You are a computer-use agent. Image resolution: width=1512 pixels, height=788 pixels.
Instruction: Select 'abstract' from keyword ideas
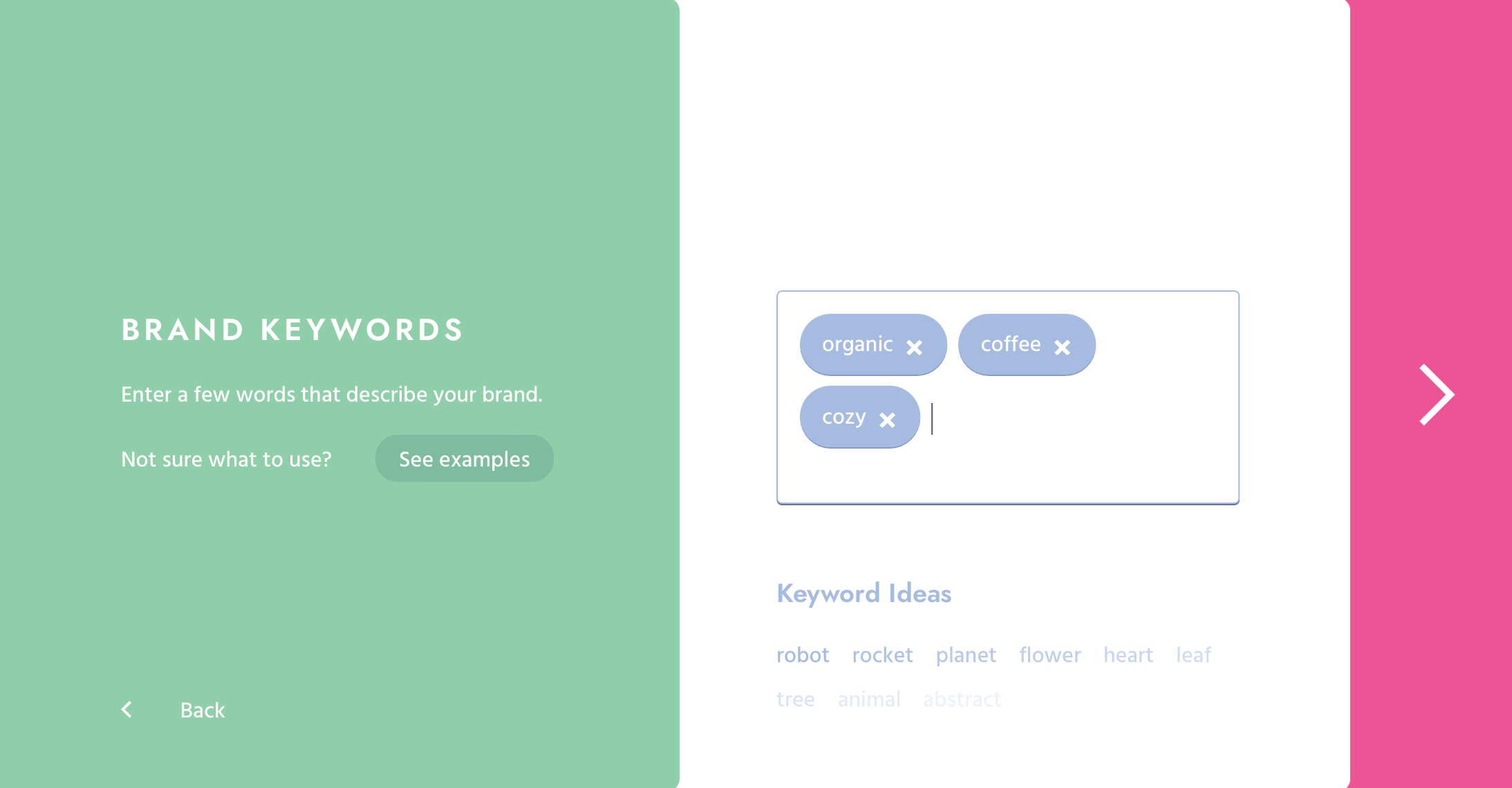959,697
